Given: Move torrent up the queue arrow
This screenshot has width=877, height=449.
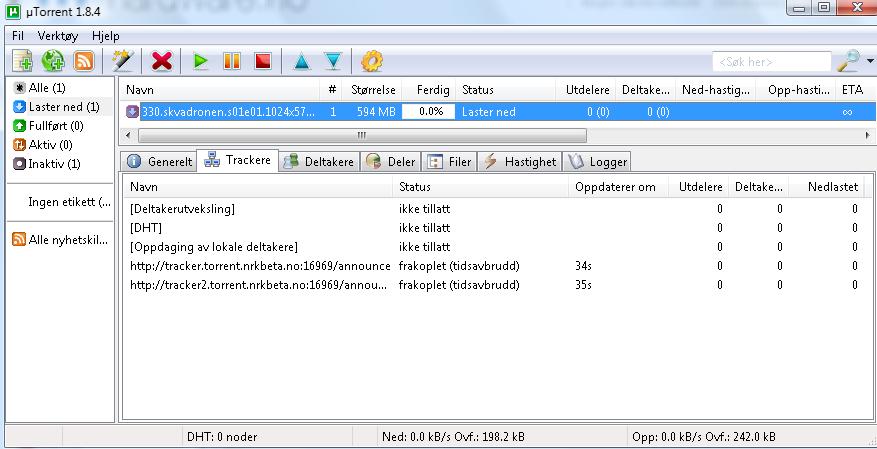Looking at the screenshot, I should point(302,61).
